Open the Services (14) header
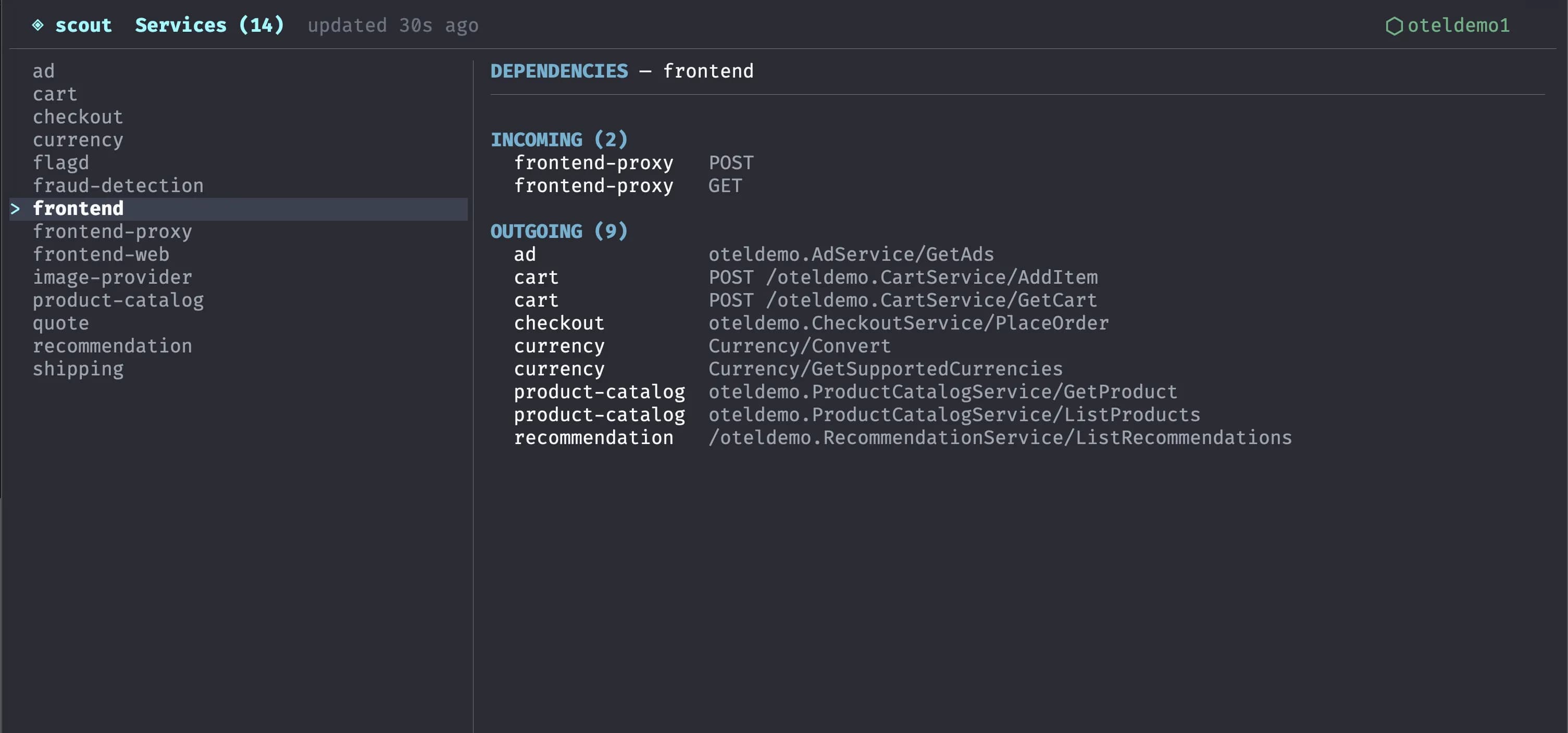This screenshot has height=733, width=1568. point(209,25)
